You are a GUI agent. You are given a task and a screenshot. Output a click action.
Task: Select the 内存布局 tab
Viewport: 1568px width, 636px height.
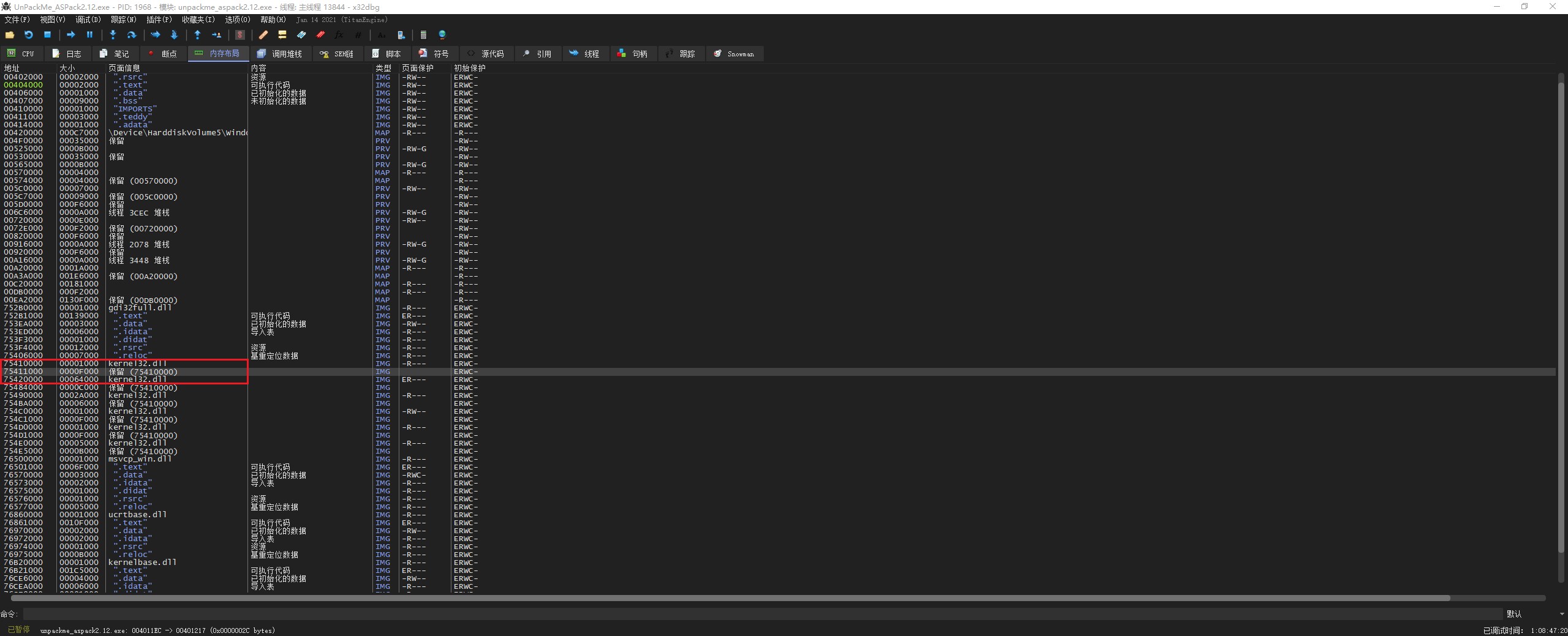pyautogui.click(x=218, y=54)
